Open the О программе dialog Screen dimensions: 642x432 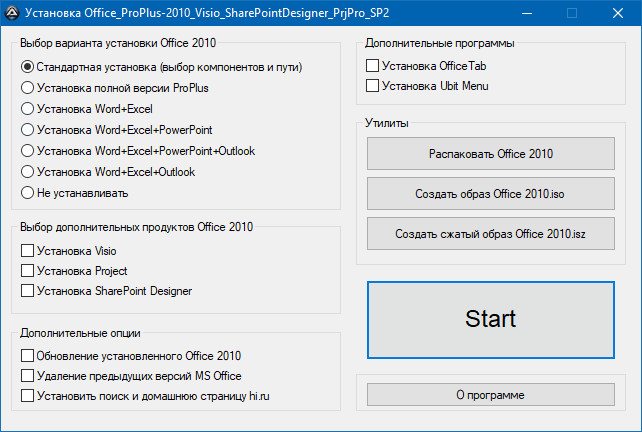[491, 395]
